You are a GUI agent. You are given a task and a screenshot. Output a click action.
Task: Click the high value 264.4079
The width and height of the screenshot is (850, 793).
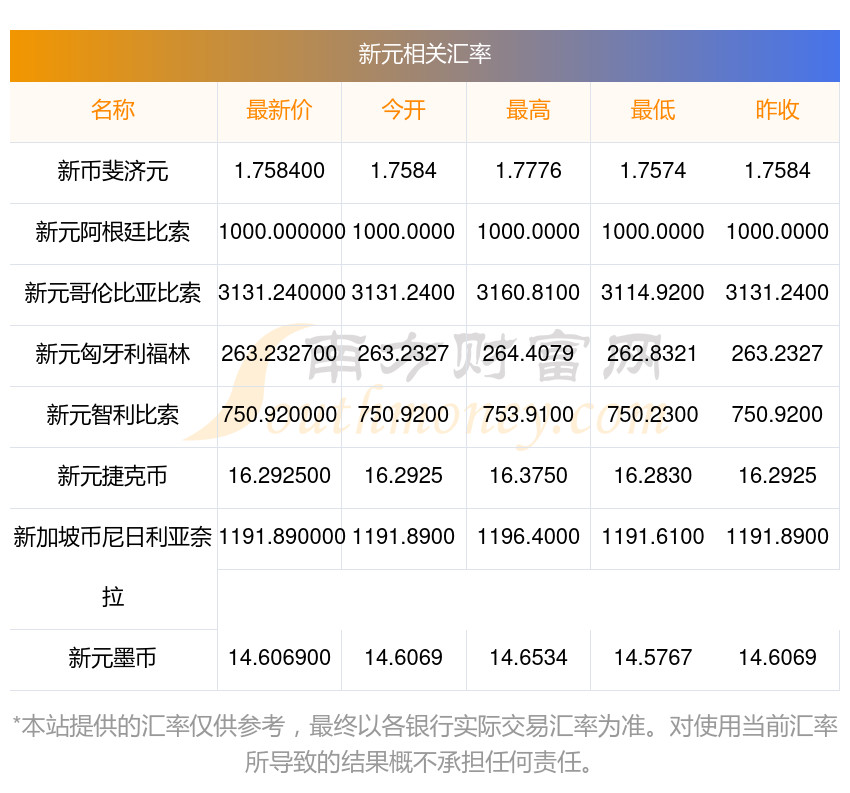click(x=528, y=353)
